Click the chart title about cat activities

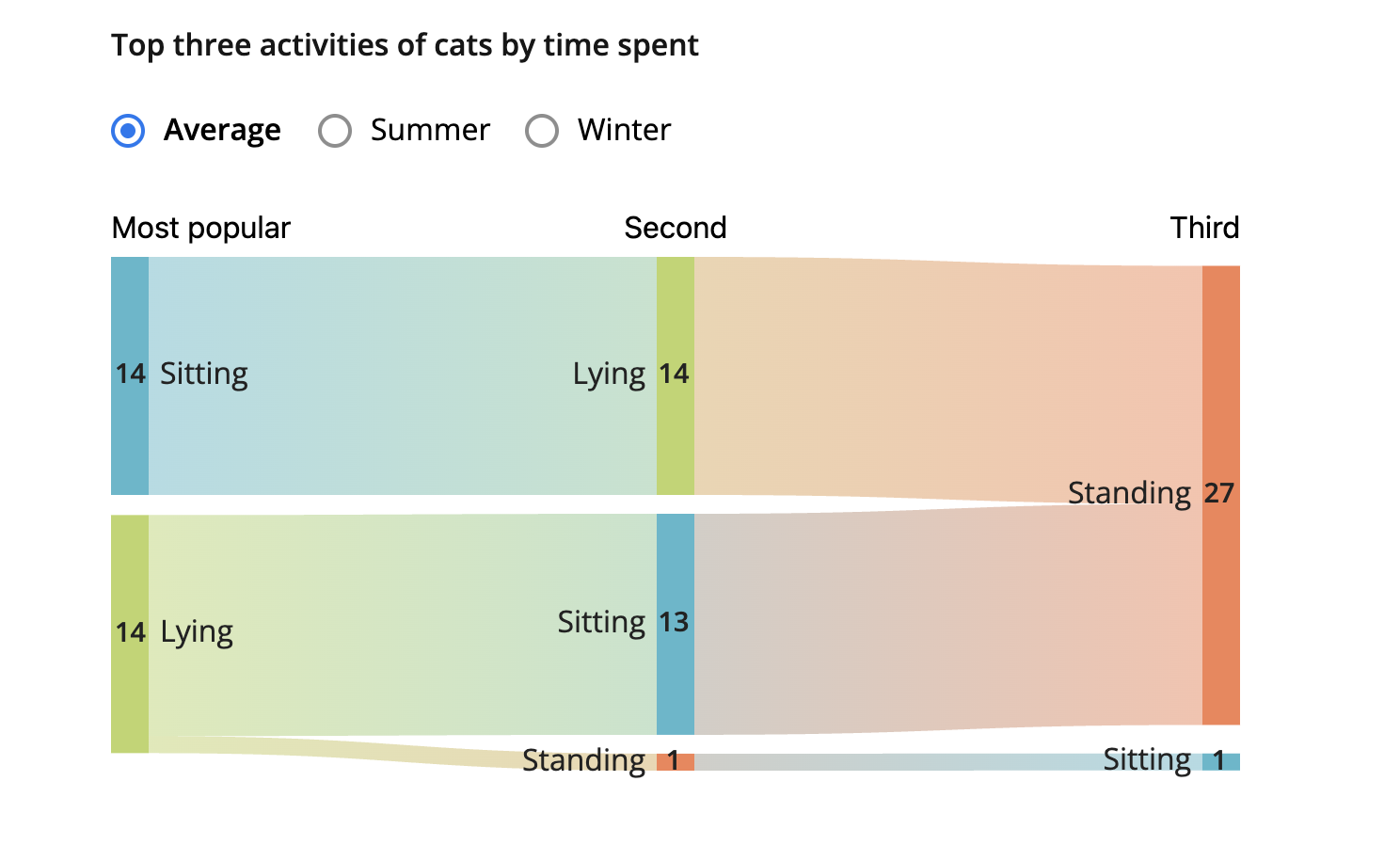click(405, 45)
